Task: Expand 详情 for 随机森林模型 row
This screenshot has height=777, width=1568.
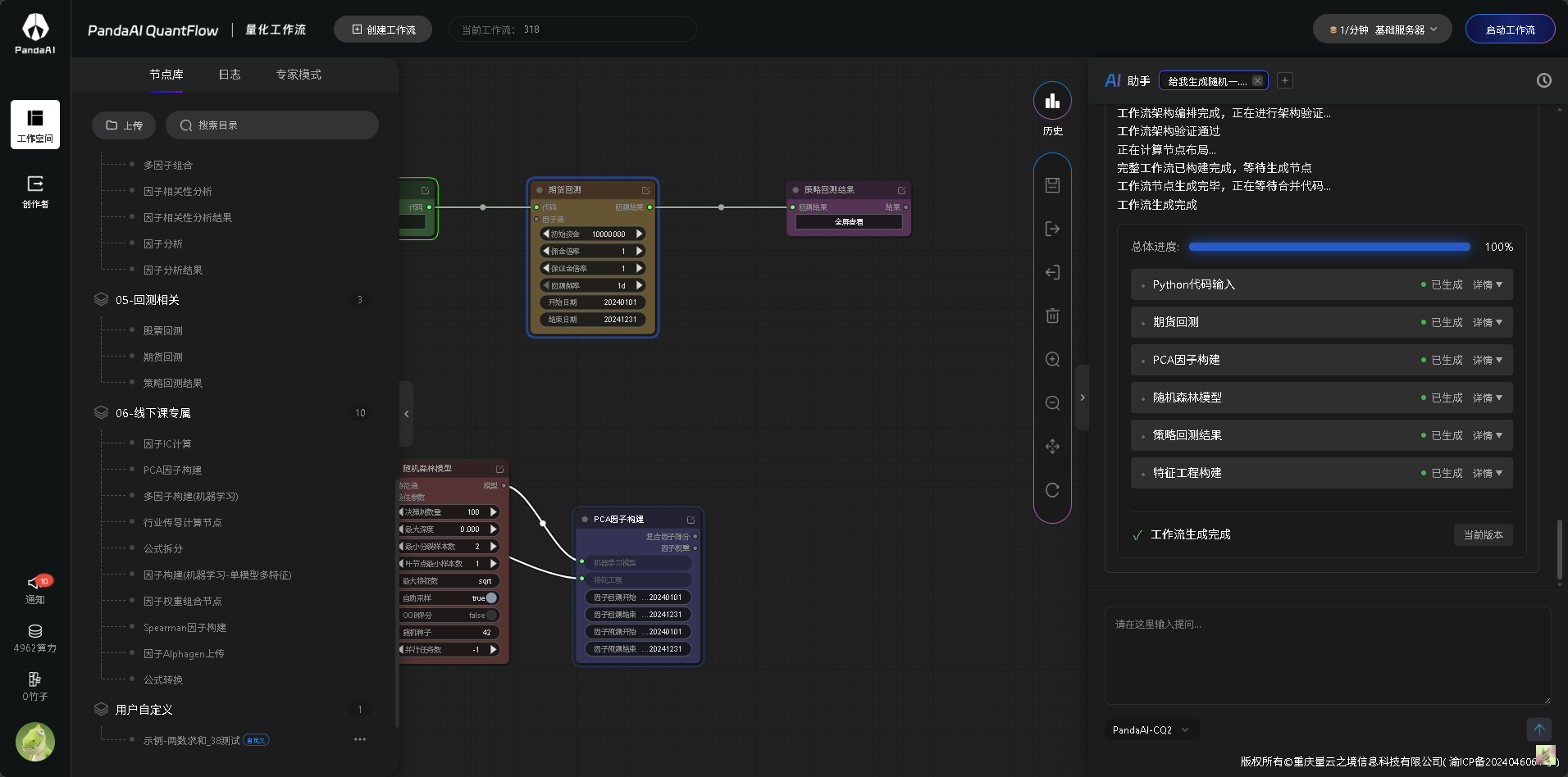Action: click(1488, 398)
